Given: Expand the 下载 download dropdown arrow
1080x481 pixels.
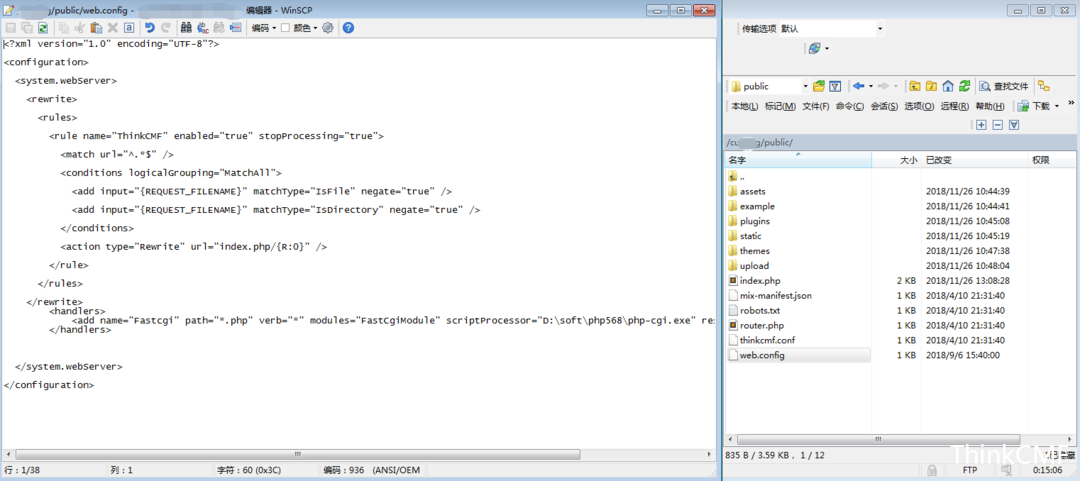Looking at the screenshot, I should coord(1057,106).
